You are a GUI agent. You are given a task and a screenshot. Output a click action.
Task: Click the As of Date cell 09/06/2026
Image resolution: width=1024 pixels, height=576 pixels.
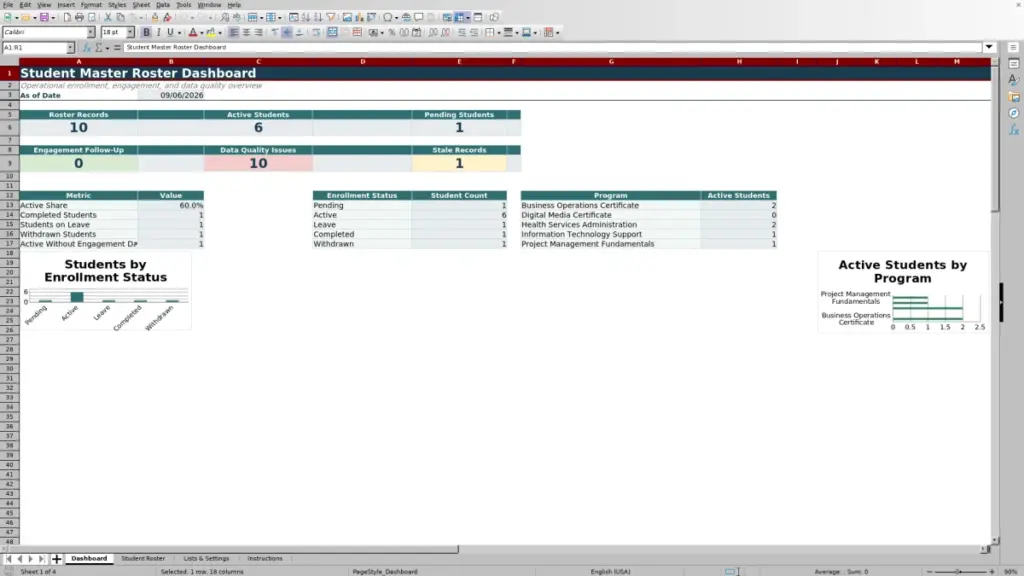tap(171, 95)
